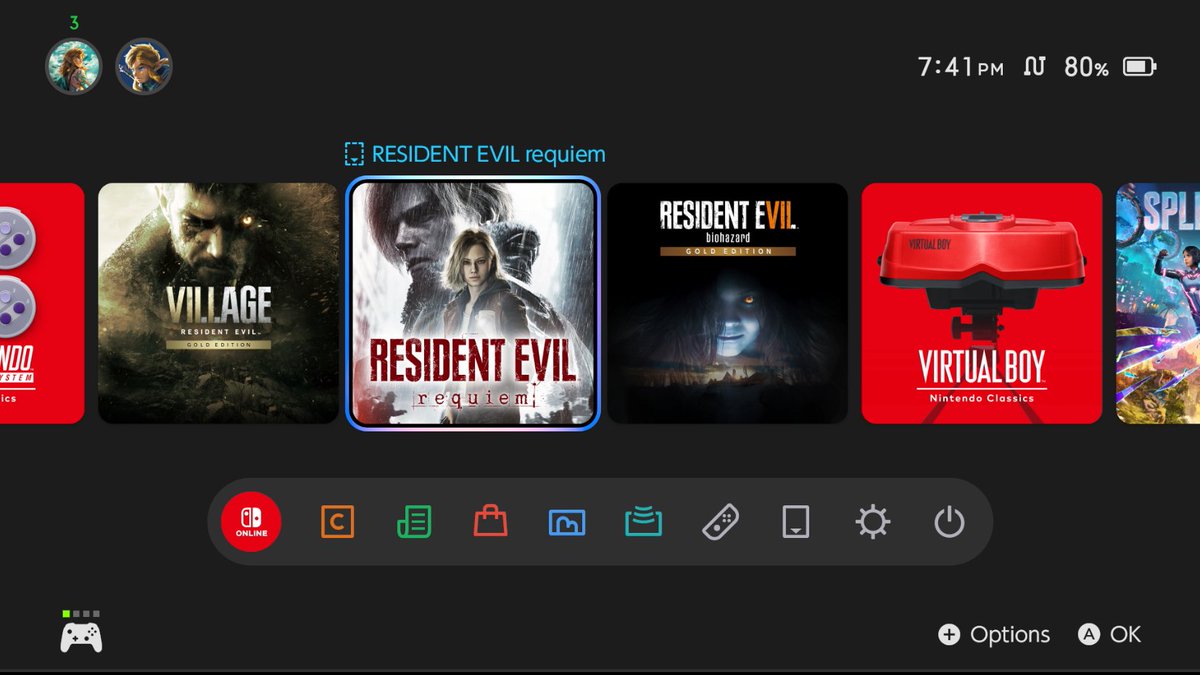
Task: Open the News icon
Action: point(414,522)
